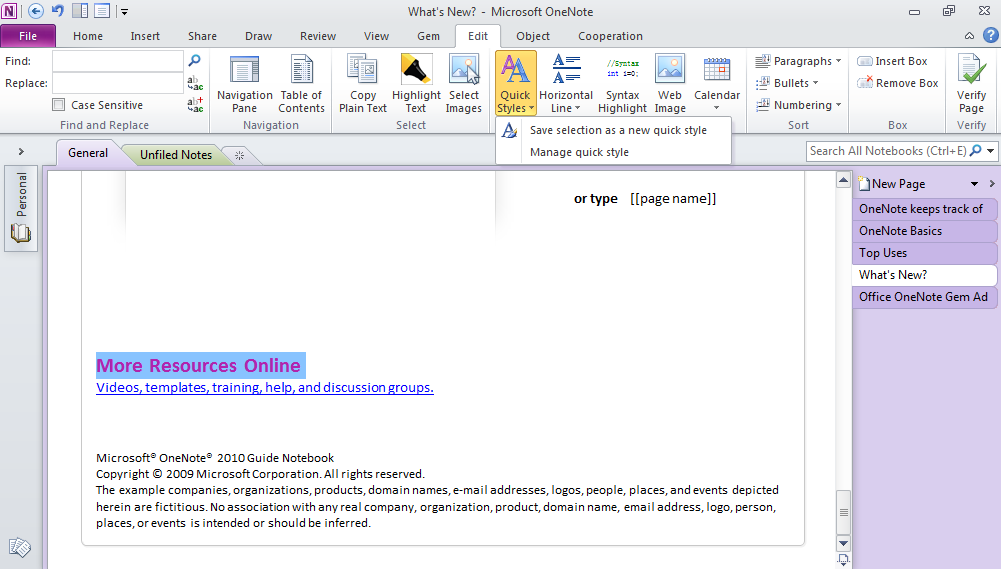The width and height of the screenshot is (1001, 569).
Task: Minimize the ribbon with the caret
Action: click(x=969, y=36)
